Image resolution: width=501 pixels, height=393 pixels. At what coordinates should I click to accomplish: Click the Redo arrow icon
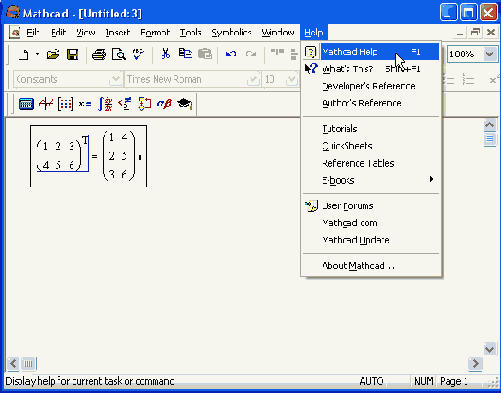[251, 54]
